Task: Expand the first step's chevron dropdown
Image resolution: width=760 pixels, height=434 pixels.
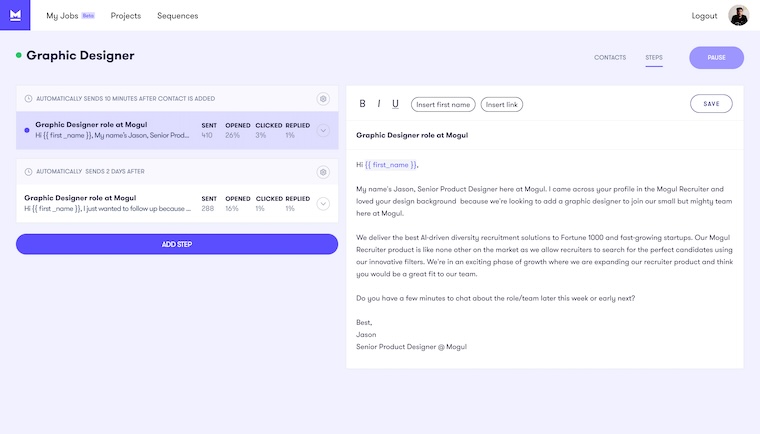Action: coord(323,130)
